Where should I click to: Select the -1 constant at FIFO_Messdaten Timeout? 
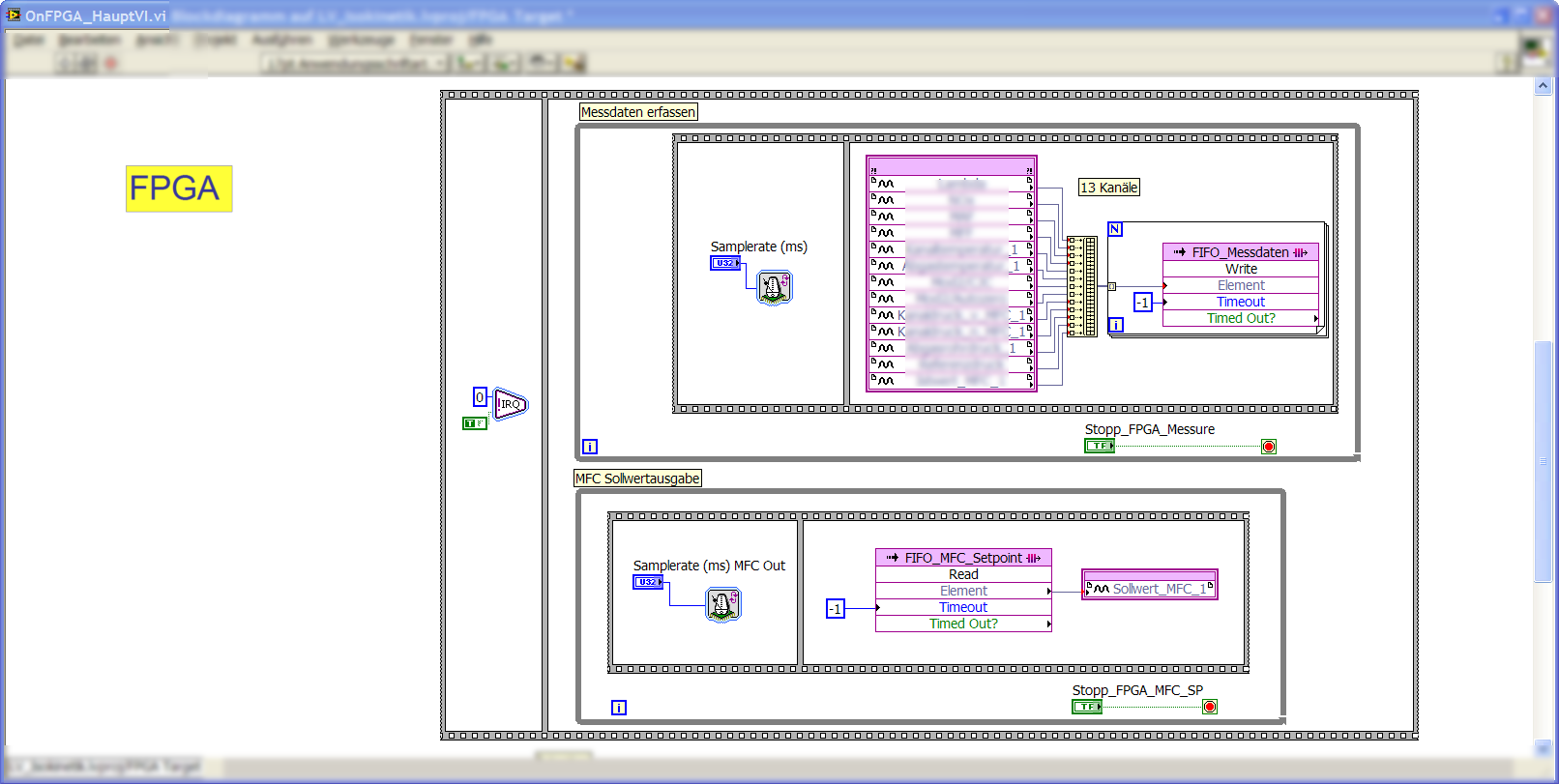point(1143,303)
